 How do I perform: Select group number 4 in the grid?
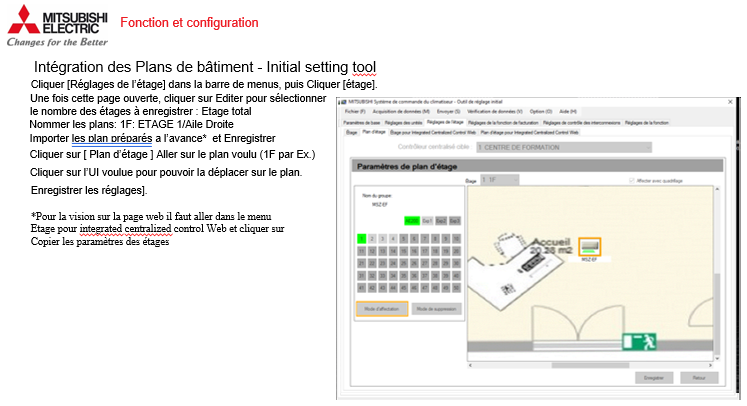393,238
